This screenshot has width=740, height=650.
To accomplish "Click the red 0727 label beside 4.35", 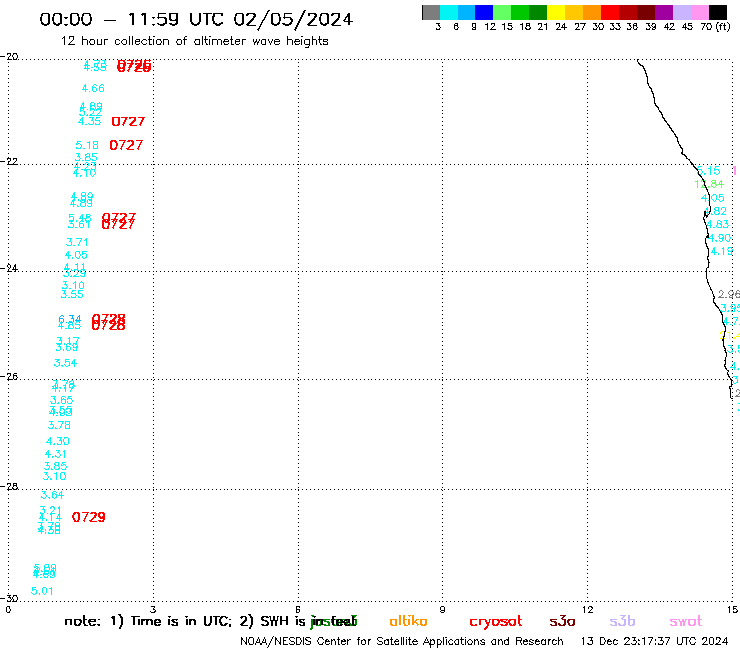I will click(x=128, y=122).
